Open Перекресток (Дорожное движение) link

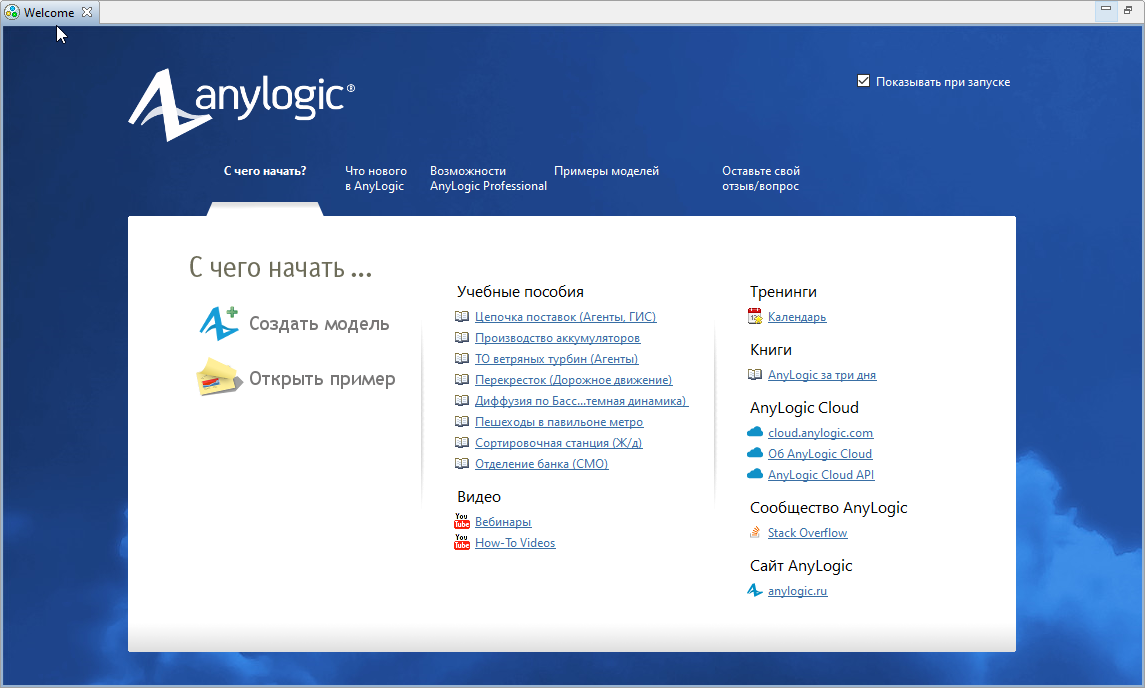(573, 380)
